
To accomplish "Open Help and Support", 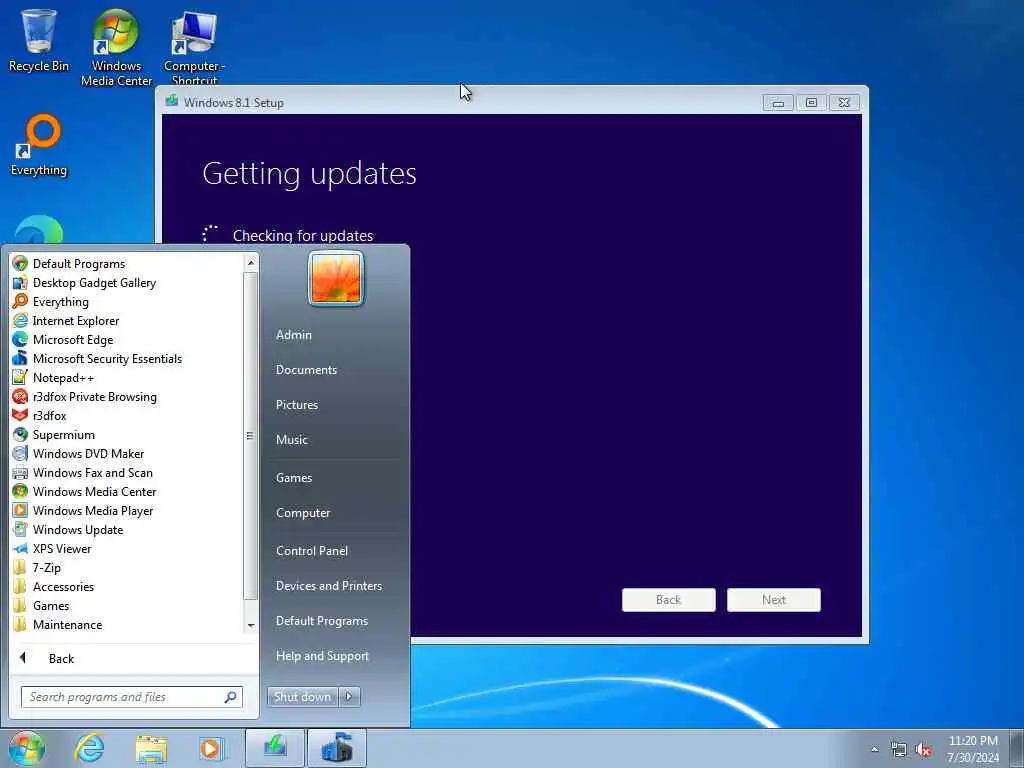I will pos(323,656).
